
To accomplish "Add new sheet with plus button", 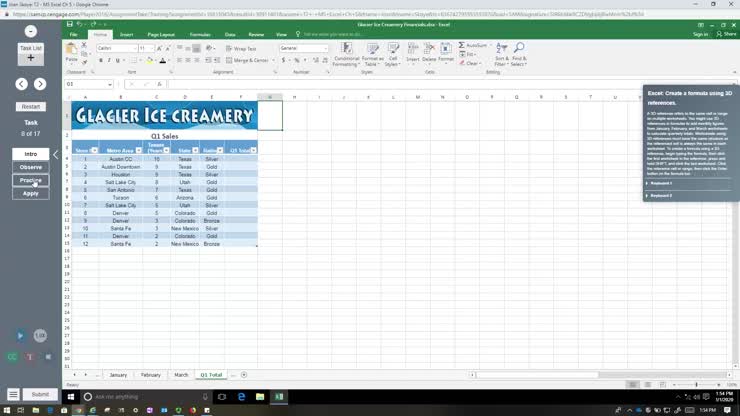I will (x=244, y=374).
